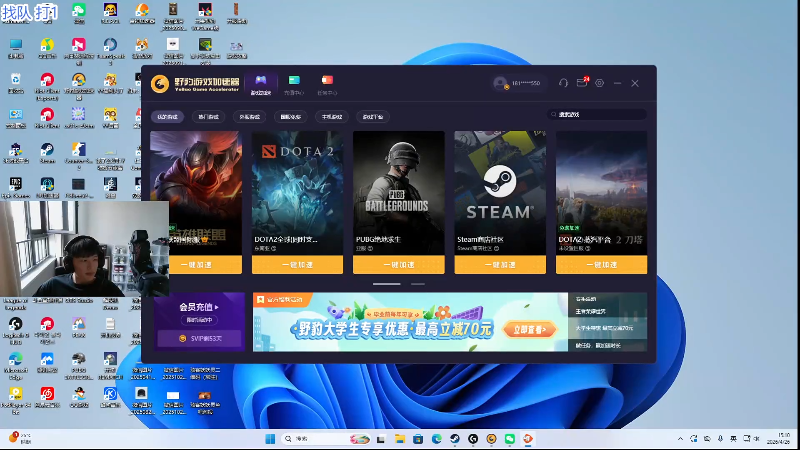Screen dimensions: 800x450
Task: Expand the system tray hidden icons chevron
Action: coord(680,439)
